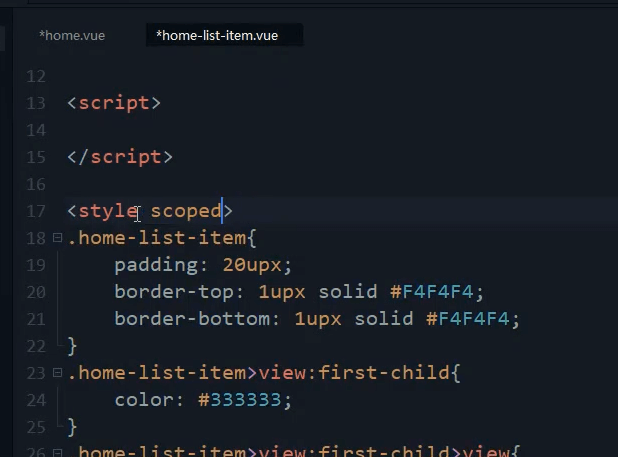Switch to the home.vue tab

click(x=72, y=36)
